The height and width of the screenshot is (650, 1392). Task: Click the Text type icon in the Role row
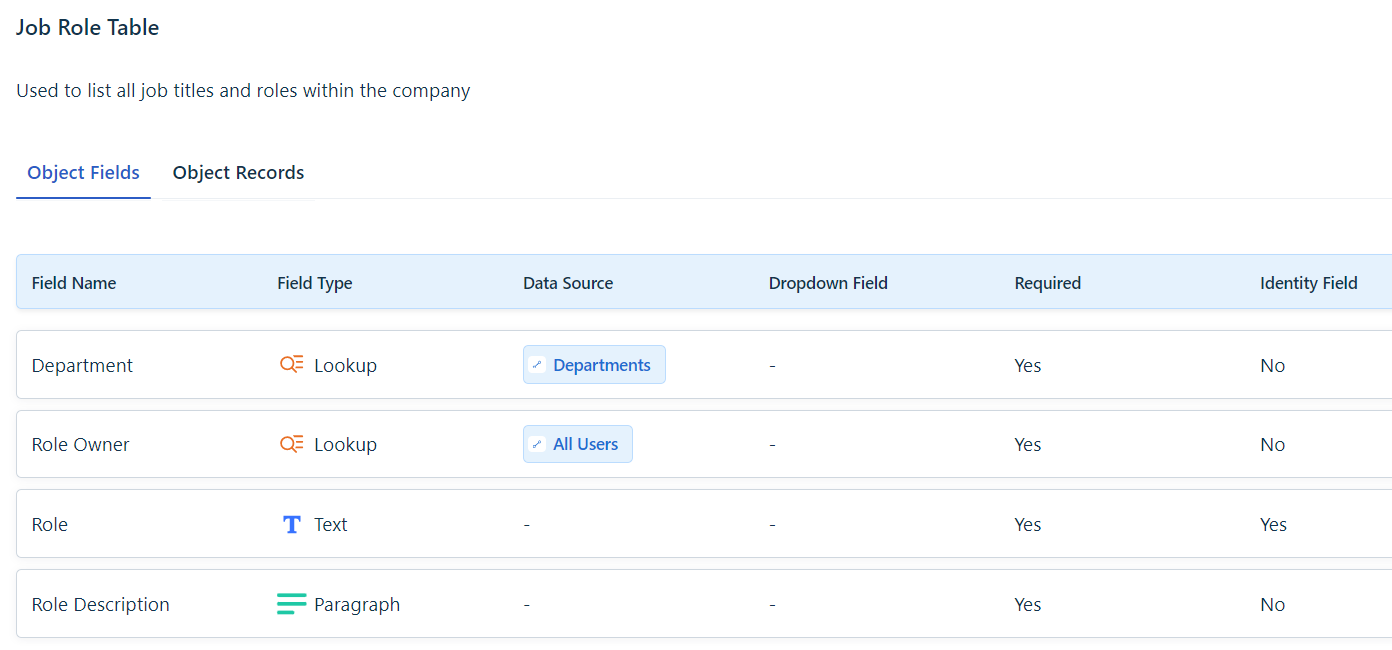(292, 524)
